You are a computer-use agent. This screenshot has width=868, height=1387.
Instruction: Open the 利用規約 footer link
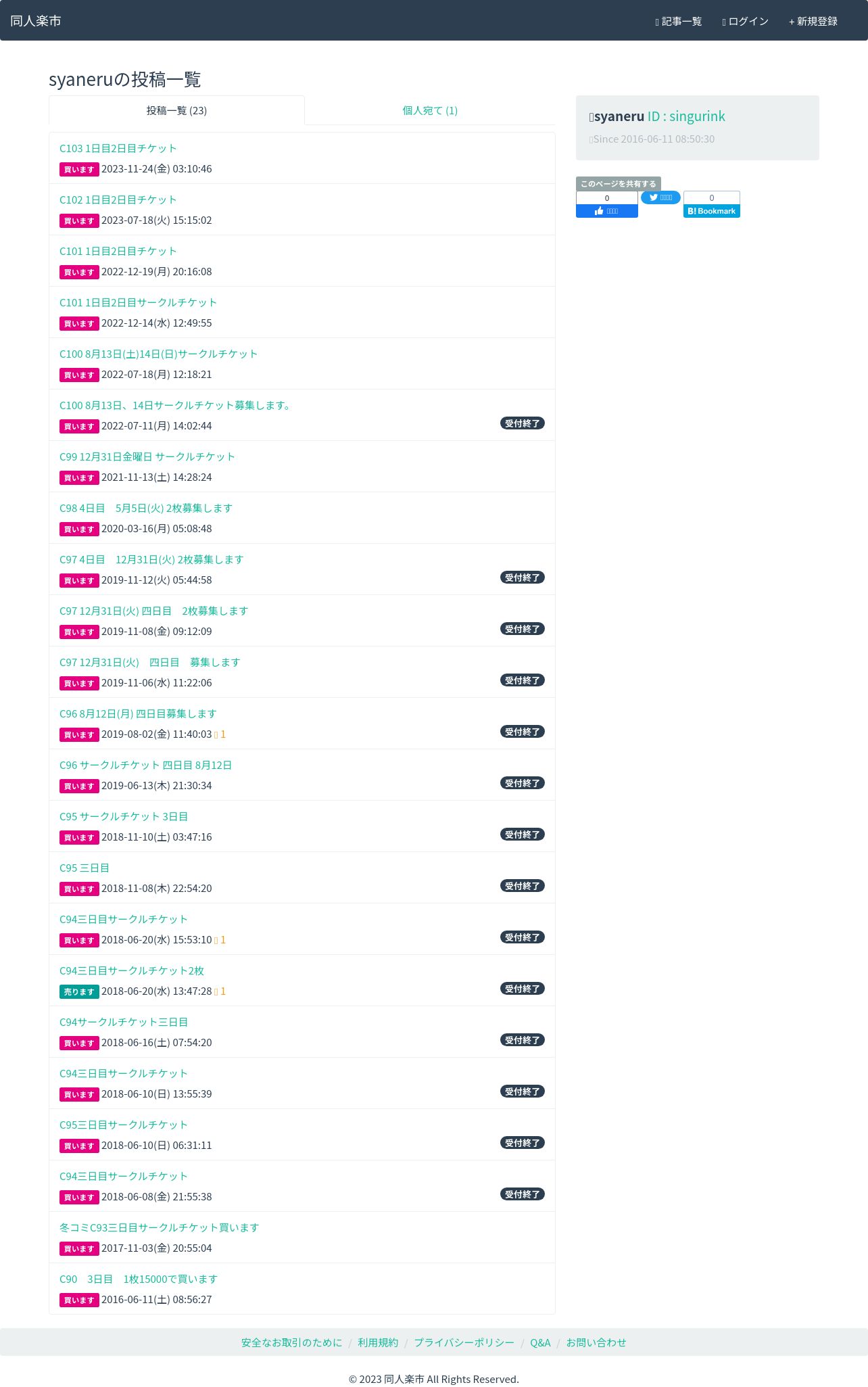tap(378, 1342)
